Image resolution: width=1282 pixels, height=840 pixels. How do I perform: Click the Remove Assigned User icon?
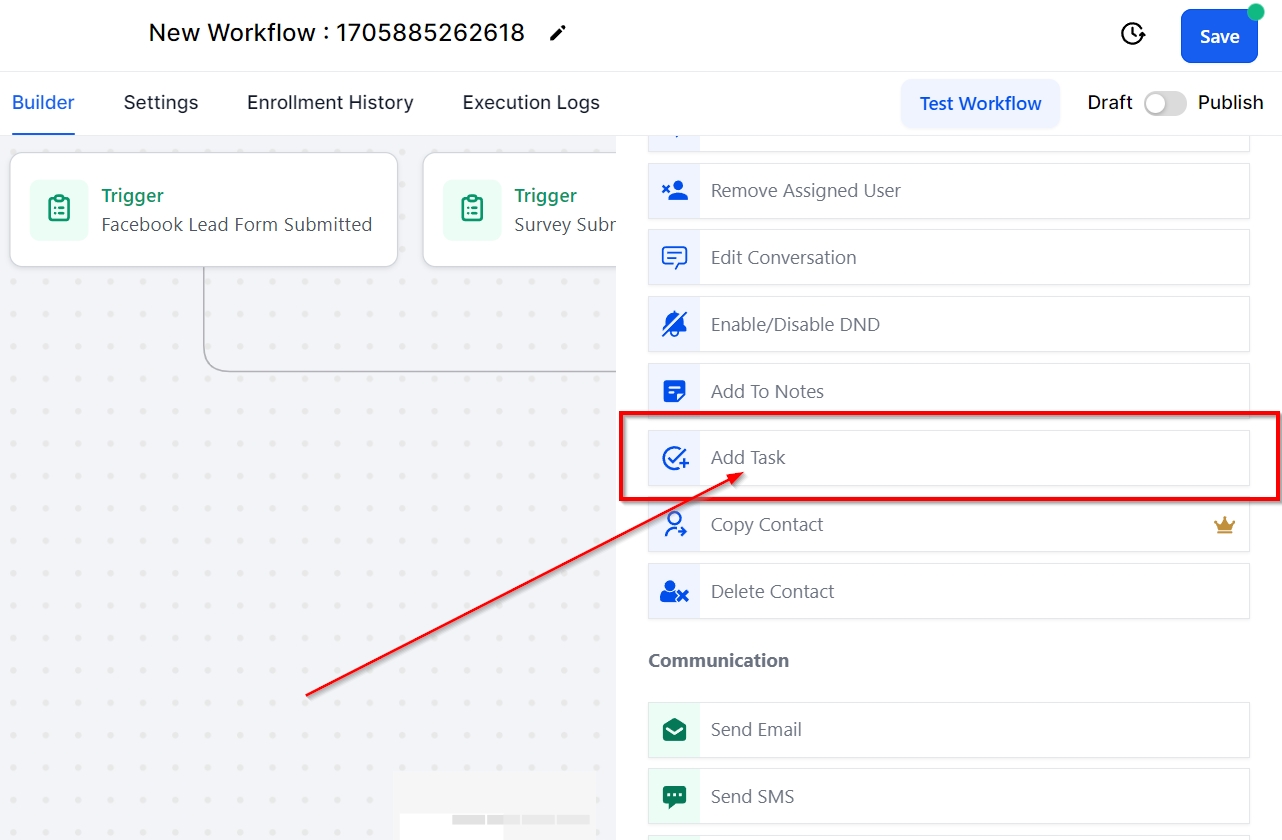point(675,191)
